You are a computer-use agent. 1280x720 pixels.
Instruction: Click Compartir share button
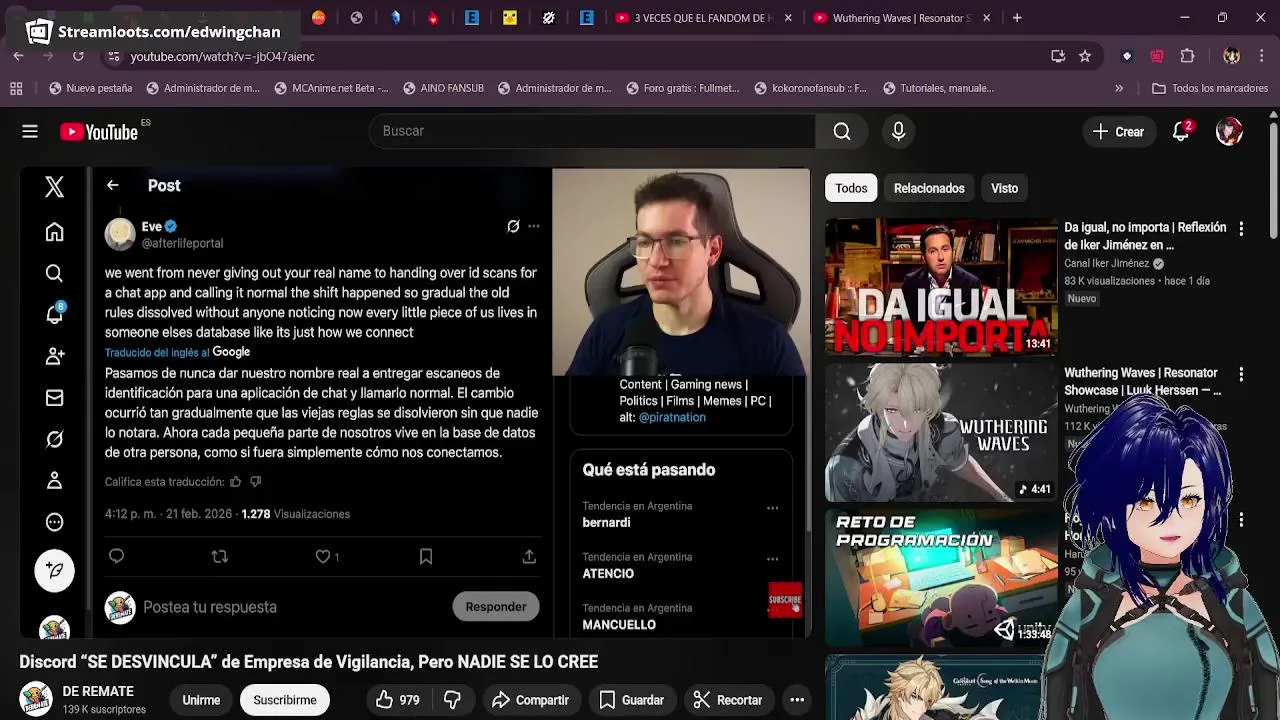pos(530,700)
